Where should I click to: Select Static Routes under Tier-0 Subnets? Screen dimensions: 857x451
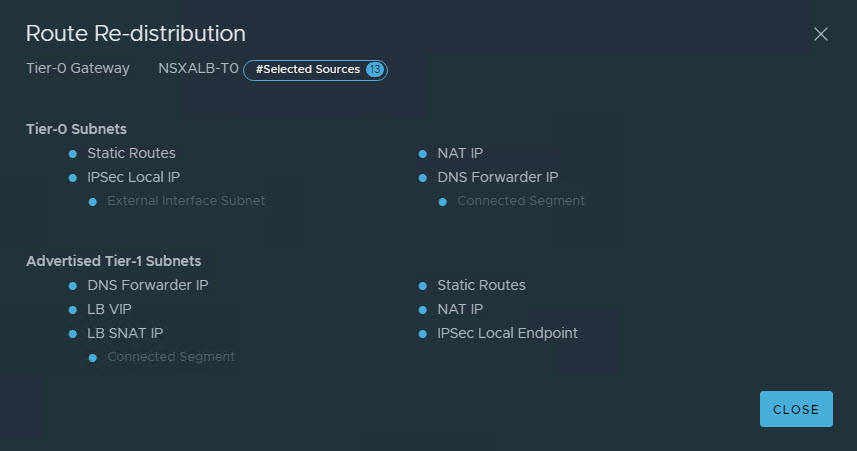131,153
